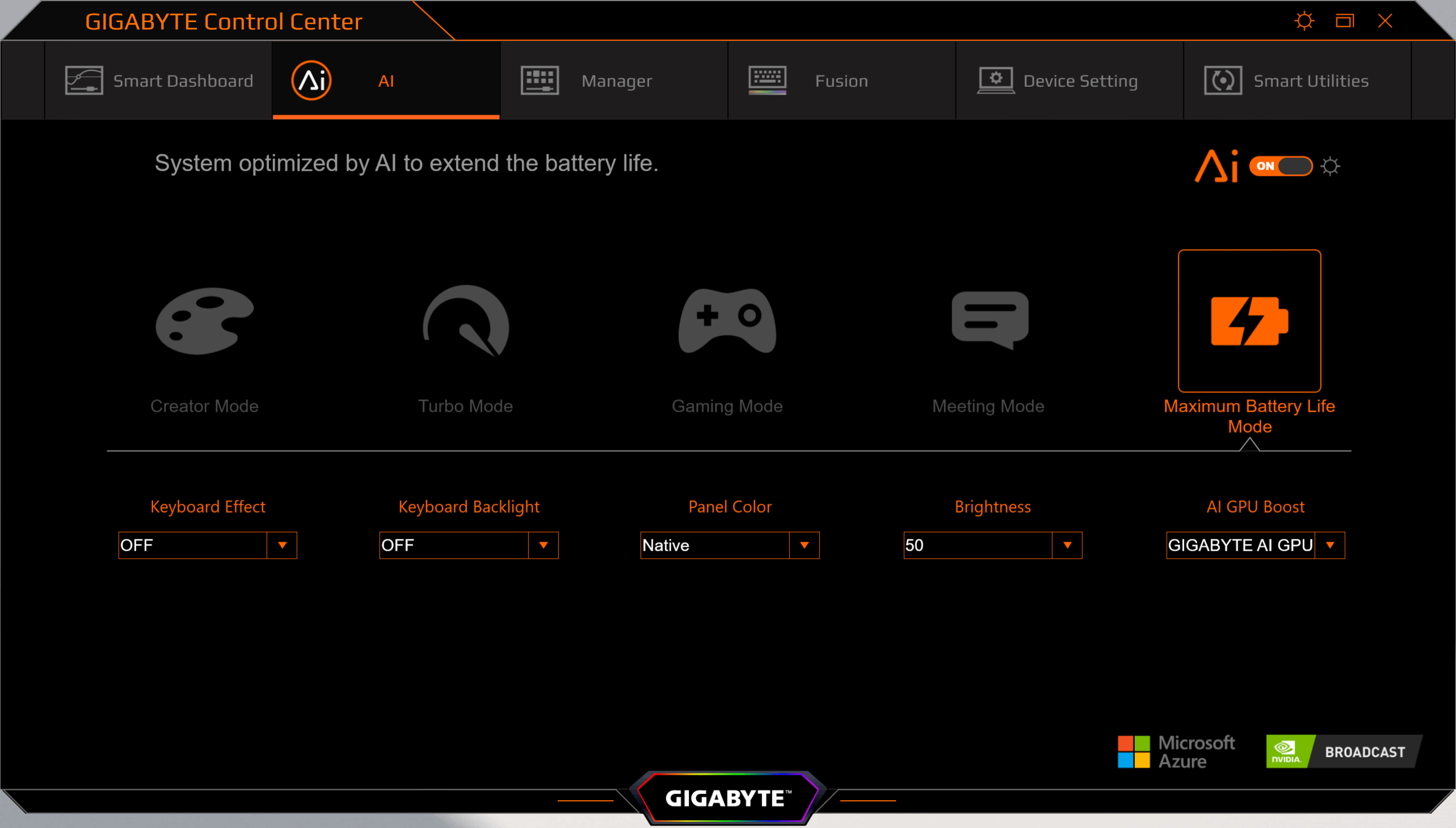Open AI settings gear next to toggle
The image size is (1456, 828).
[x=1330, y=166]
